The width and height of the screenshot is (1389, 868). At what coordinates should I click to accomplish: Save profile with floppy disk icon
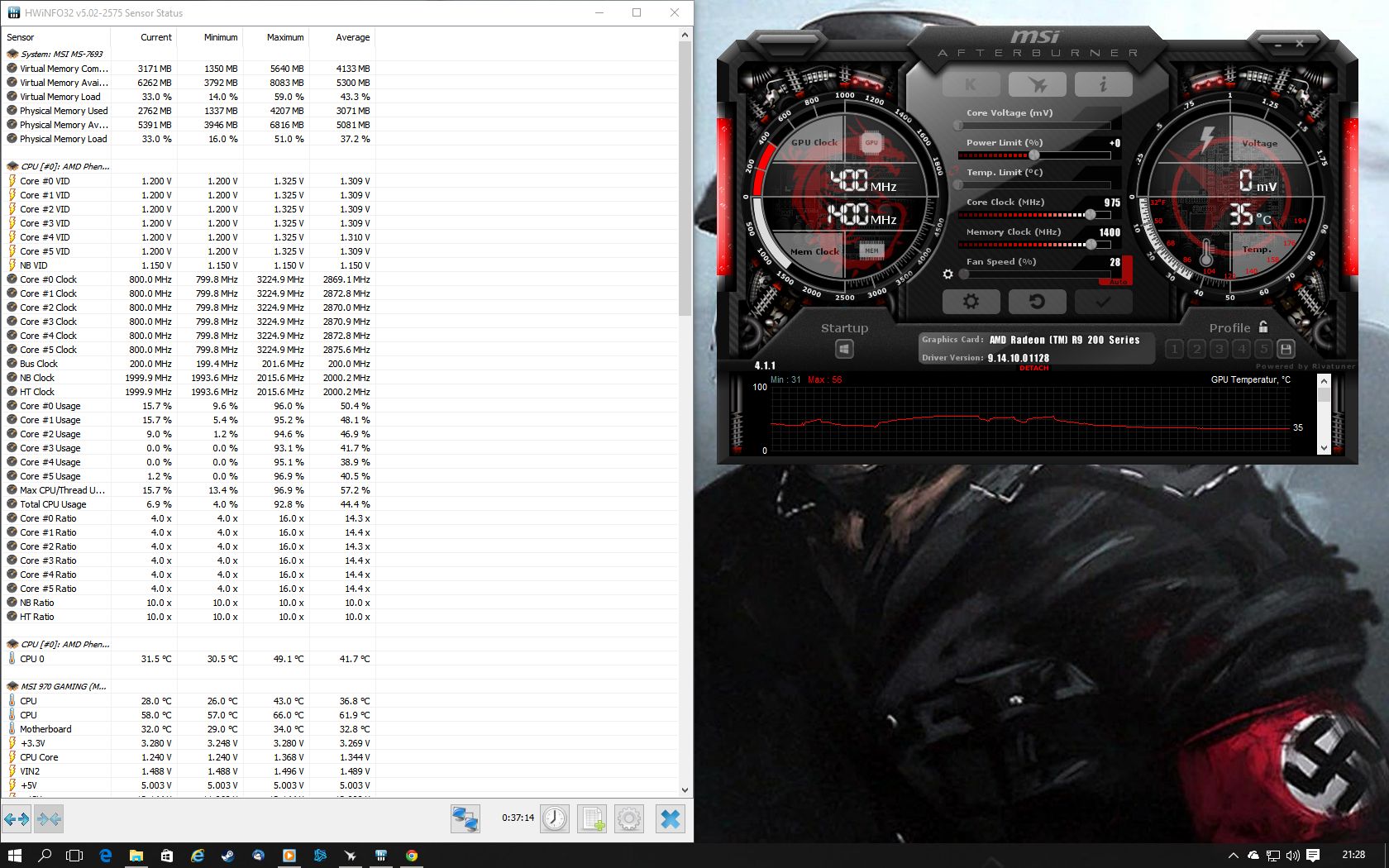click(1286, 349)
